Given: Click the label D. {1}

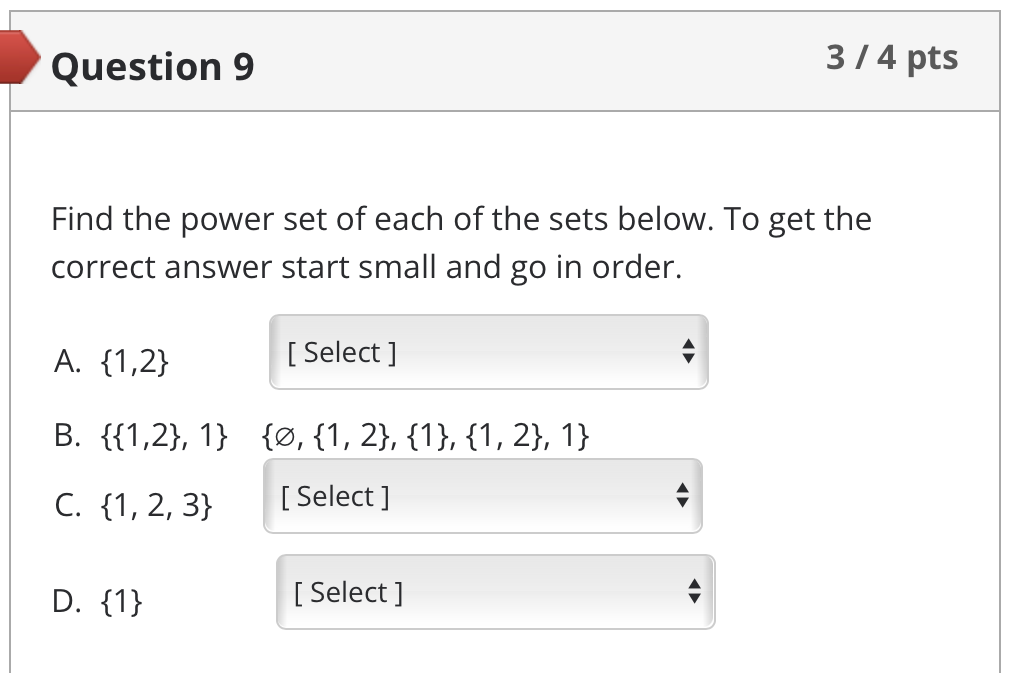Looking at the screenshot, I should 95,601.
